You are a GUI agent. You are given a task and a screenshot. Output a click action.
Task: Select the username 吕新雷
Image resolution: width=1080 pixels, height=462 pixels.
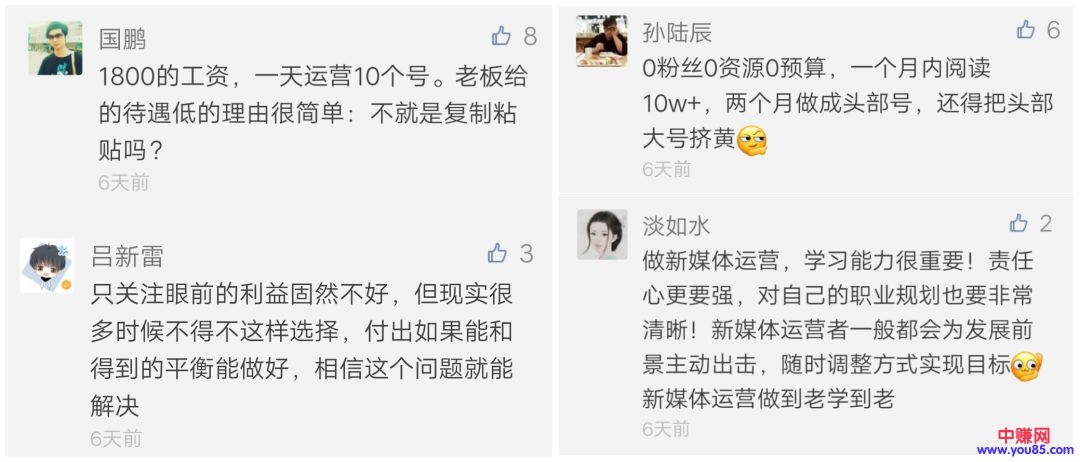tap(127, 256)
